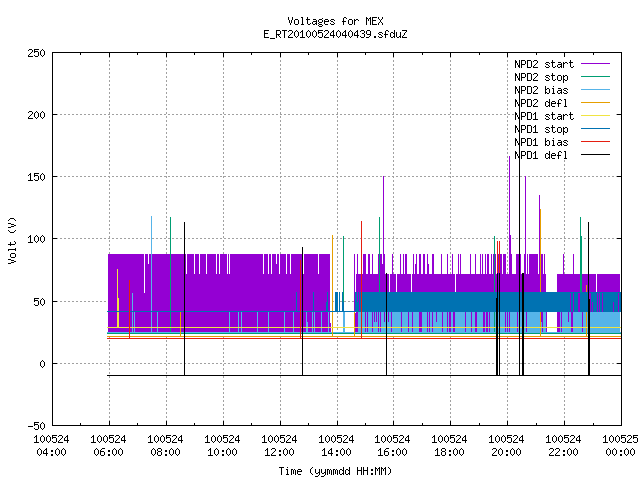Click the y-axis tick label 250
Screen dimensions: 640x480
pos(36,53)
